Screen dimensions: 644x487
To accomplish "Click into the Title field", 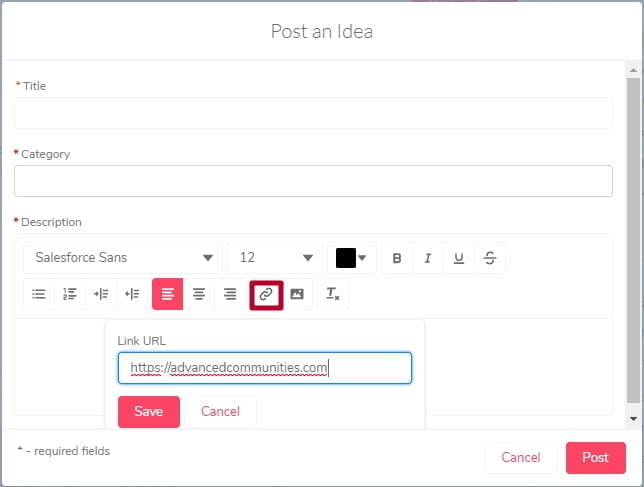I will (x=313, y=113).
